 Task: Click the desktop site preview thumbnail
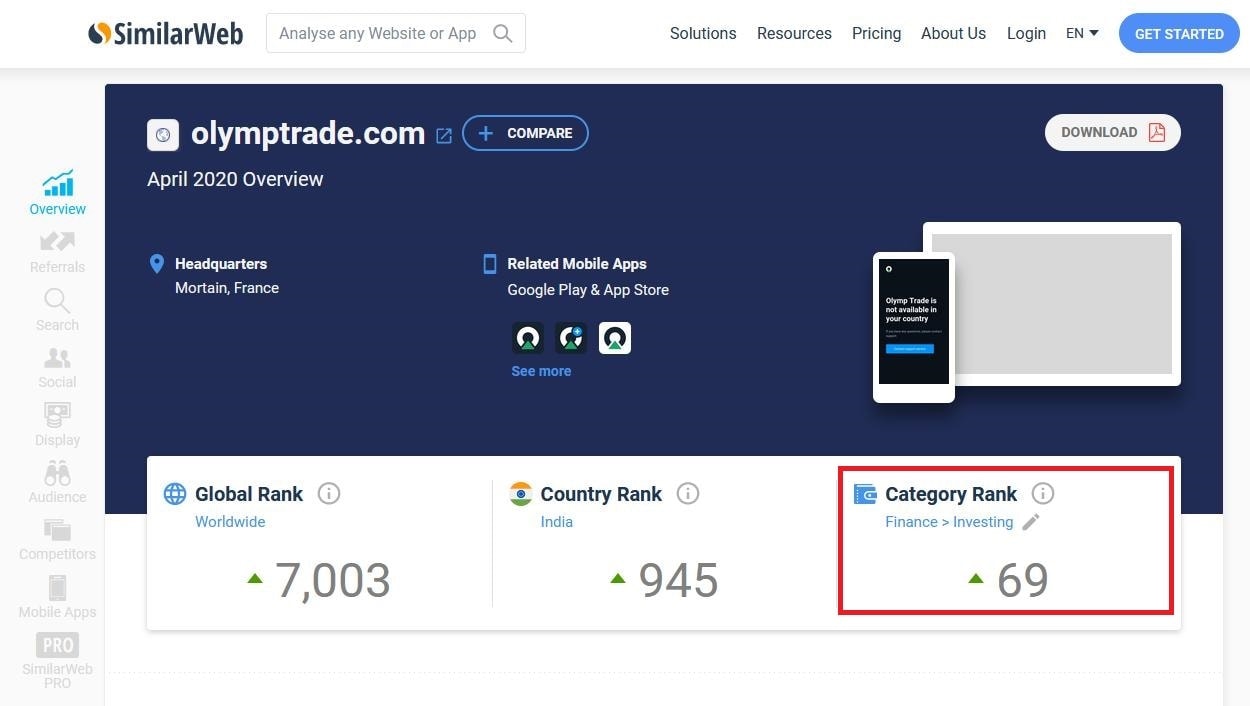pyautogui.click(x=1052, y=304)
